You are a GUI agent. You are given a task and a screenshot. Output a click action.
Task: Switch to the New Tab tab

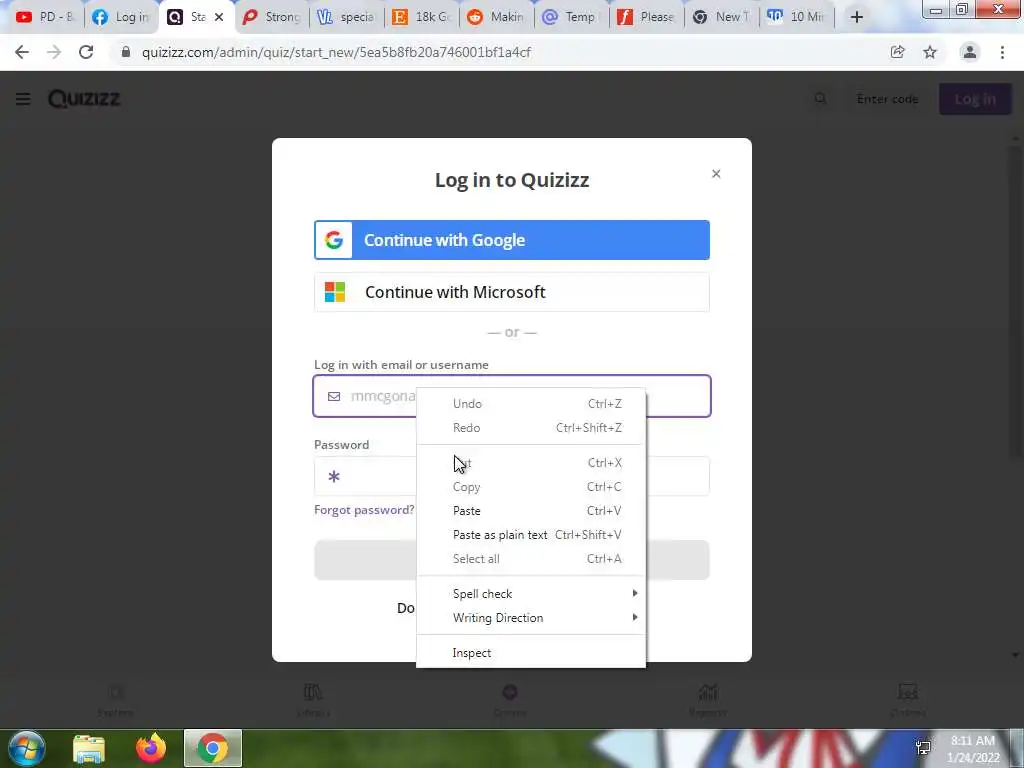tap(721, 17)
